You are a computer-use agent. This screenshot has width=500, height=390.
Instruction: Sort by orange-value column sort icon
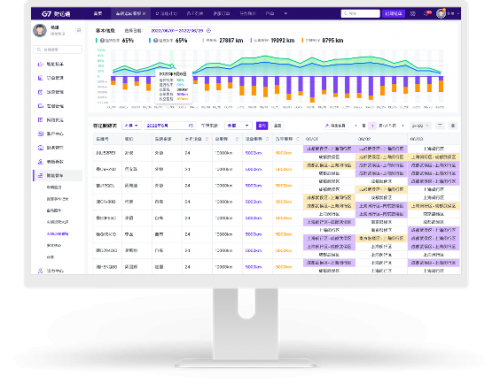pyautogui.click(x=298, y=139)
